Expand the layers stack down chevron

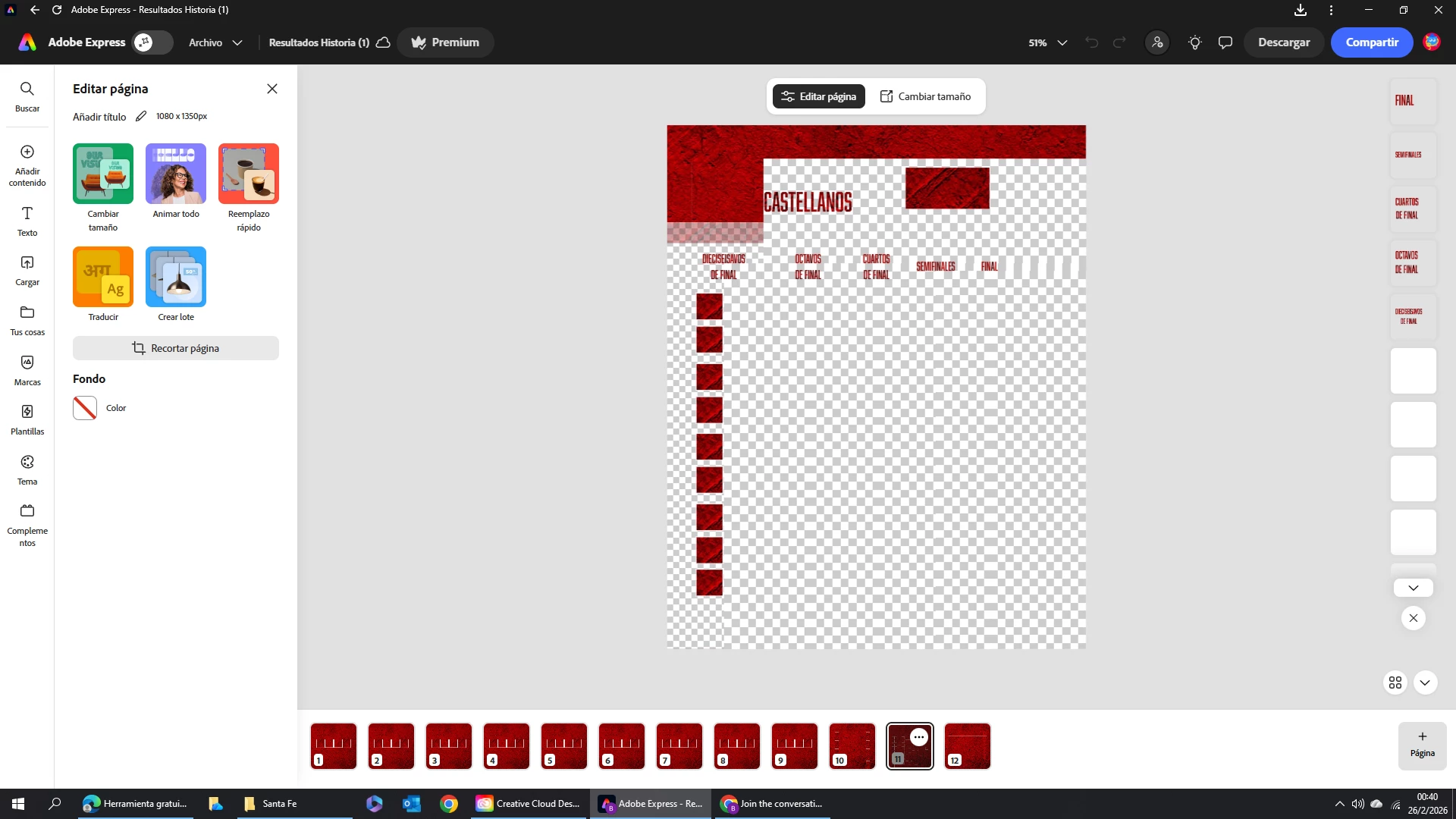coord(1413,588)
